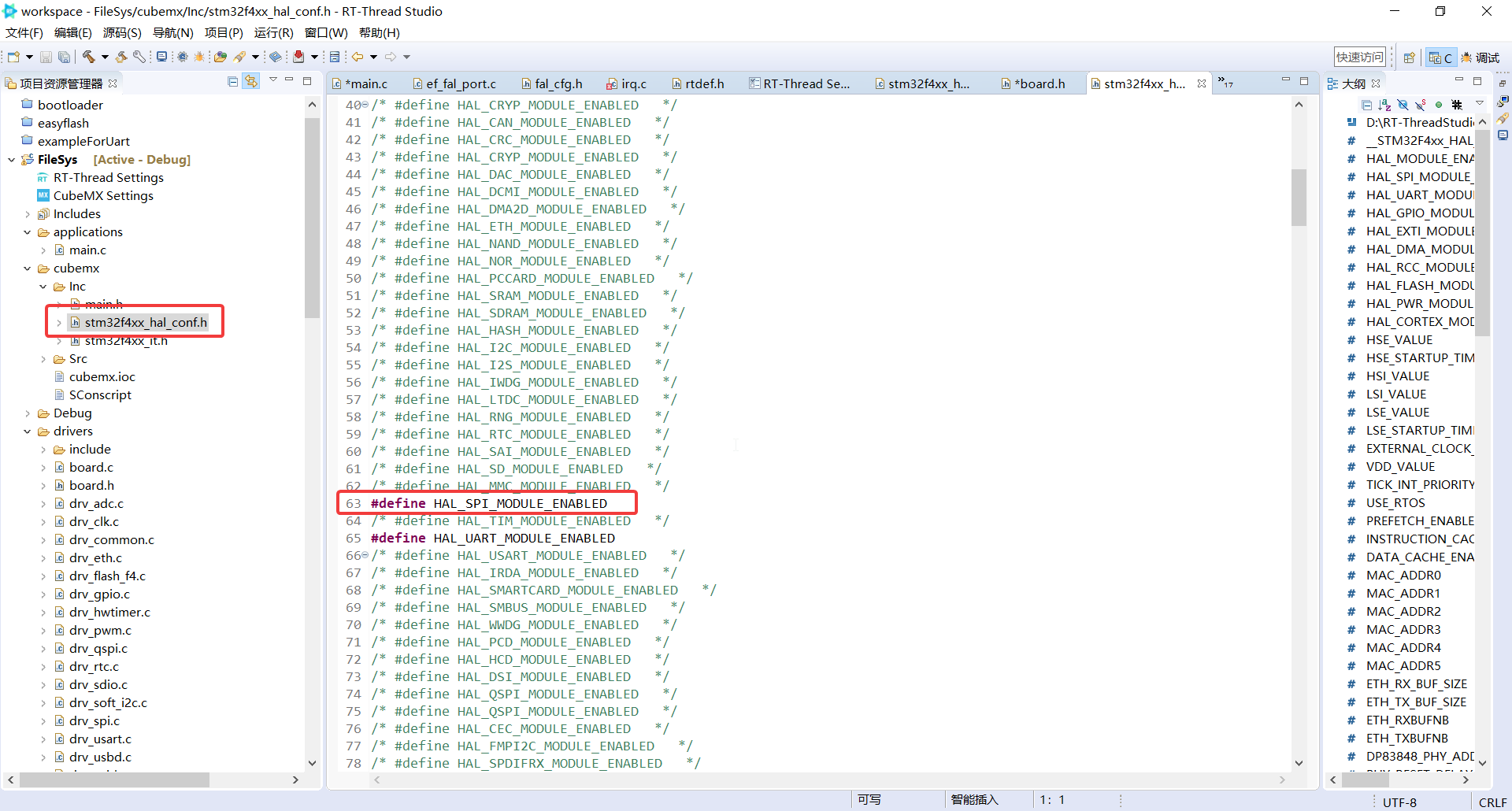This screenshot has height=811, width=1512.
Task: Switch to the board.h editor tab
Action: click(x=1034, y=83)
